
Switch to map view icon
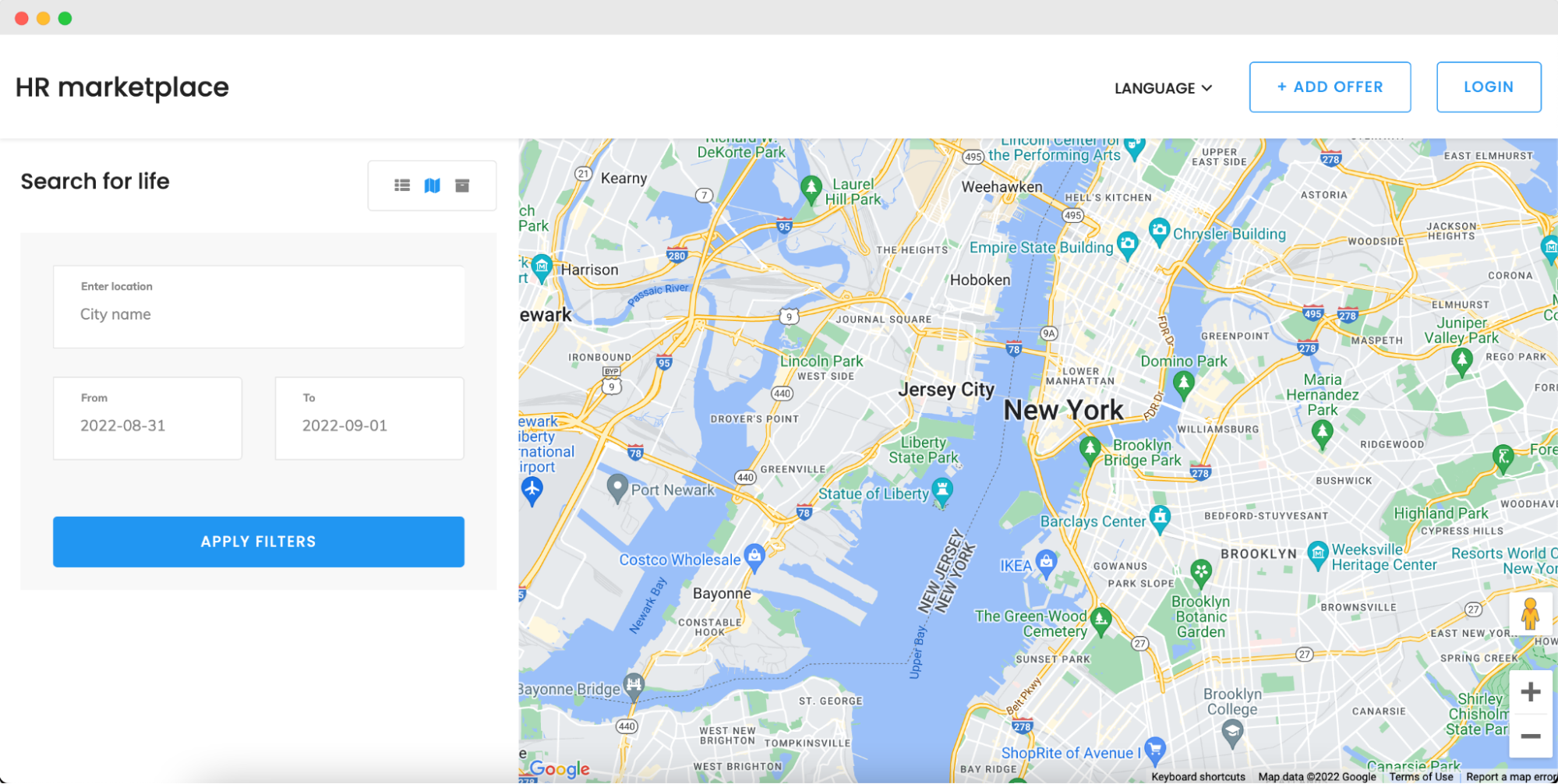pyautogui.click(x=433, y=185)
